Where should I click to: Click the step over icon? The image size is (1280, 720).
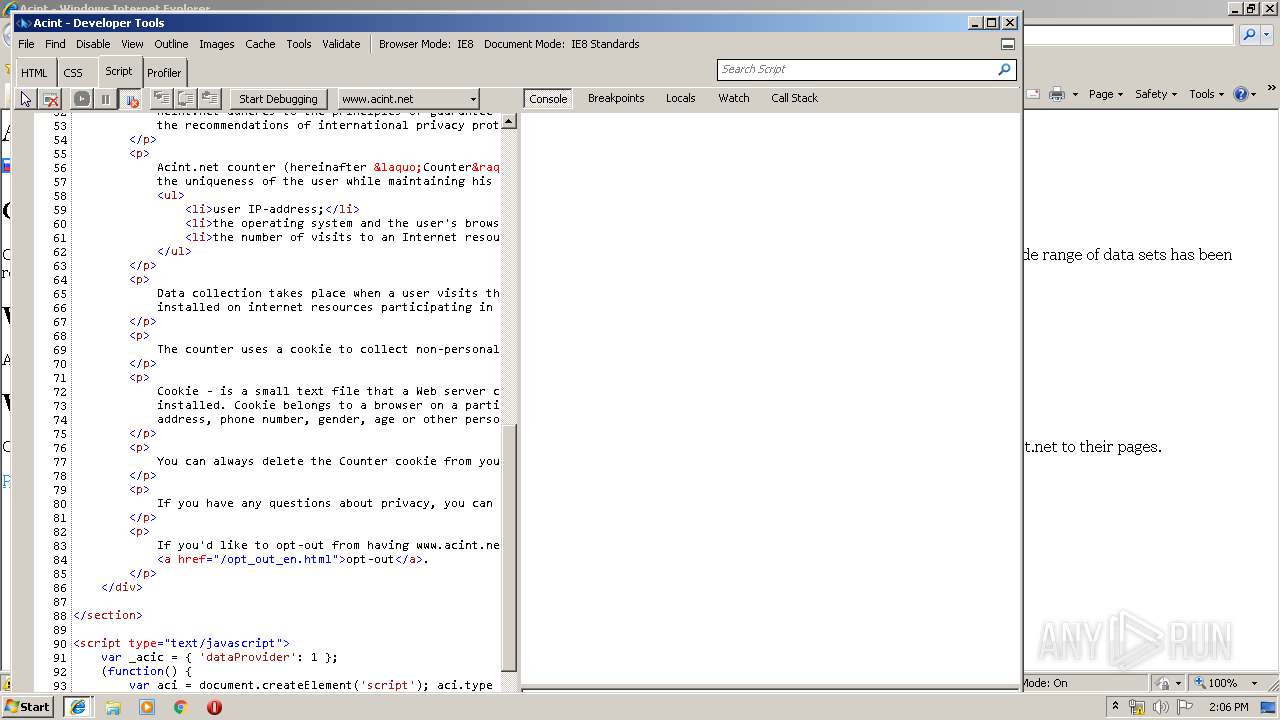(186, 98)
